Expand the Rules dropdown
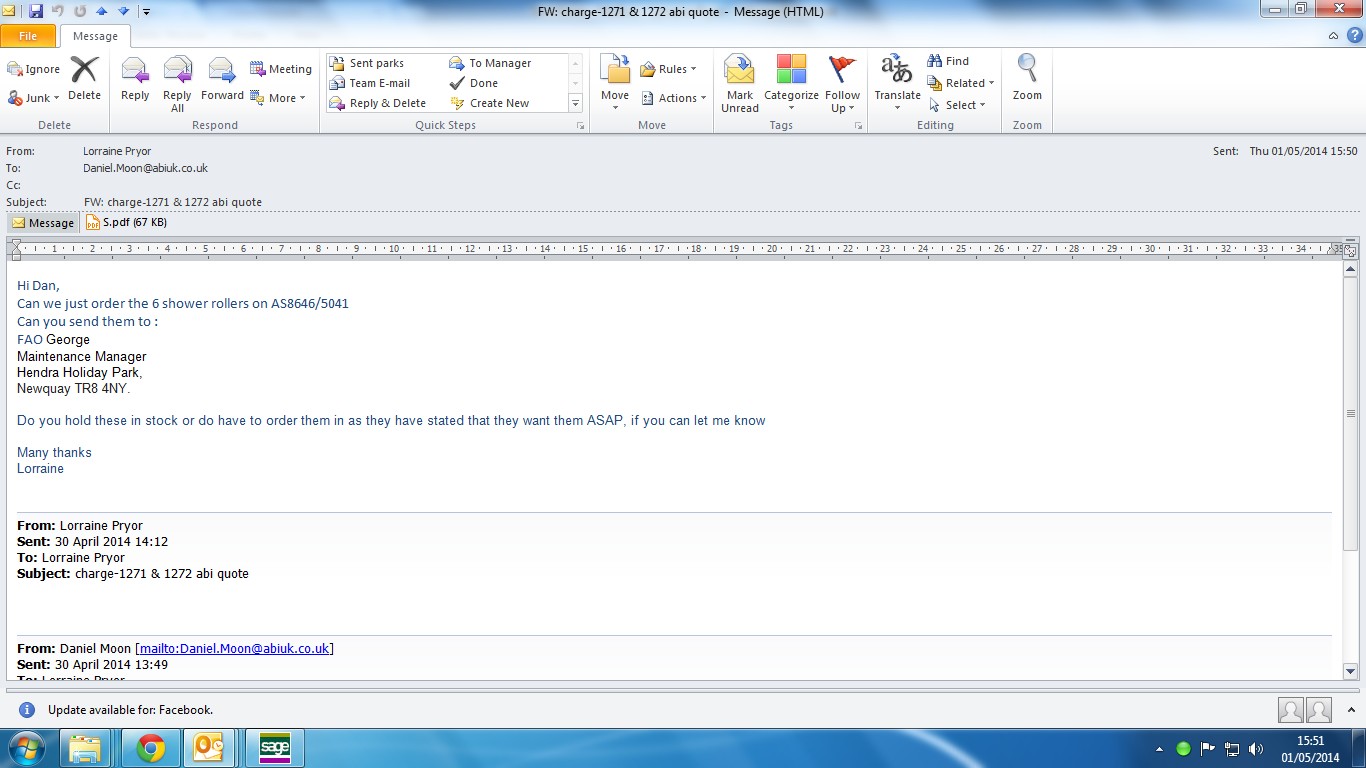 [668, 69]
